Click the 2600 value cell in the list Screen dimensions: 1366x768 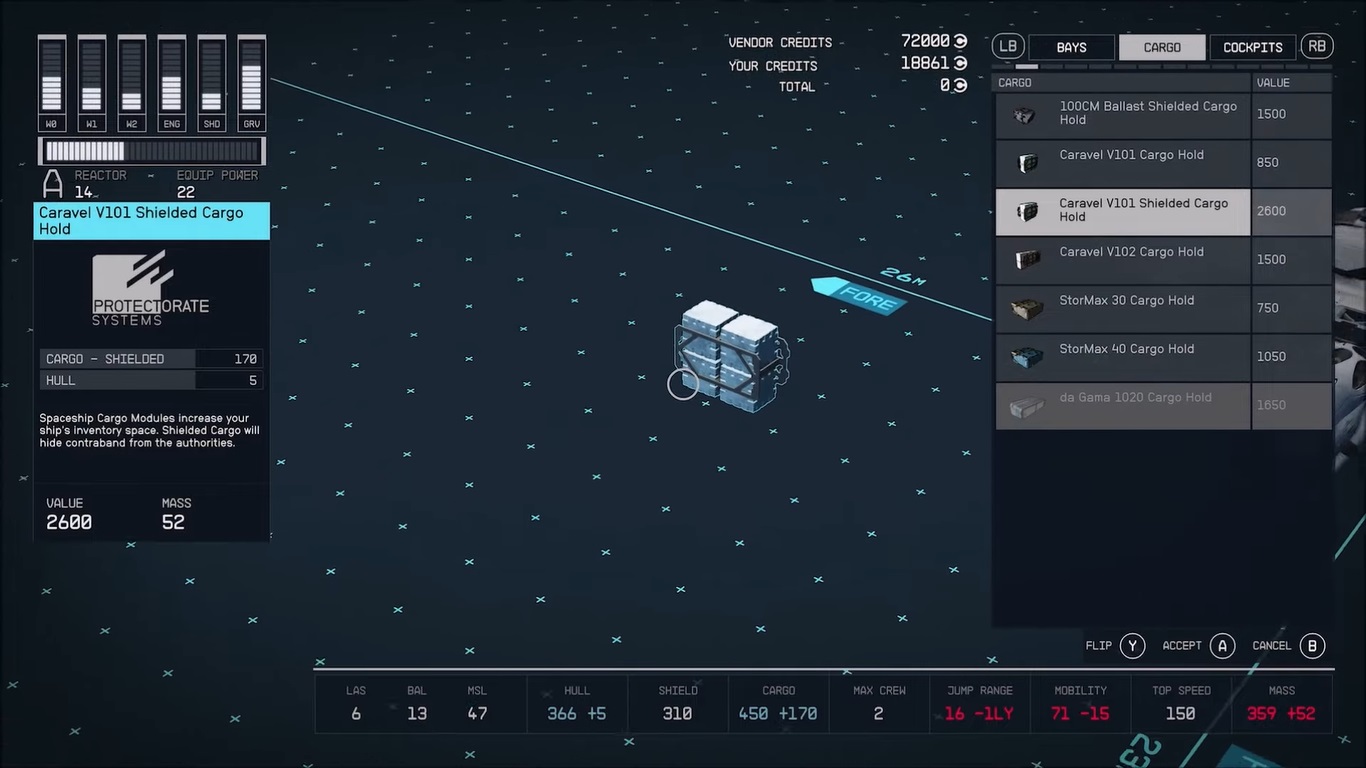click(1291, 212)
